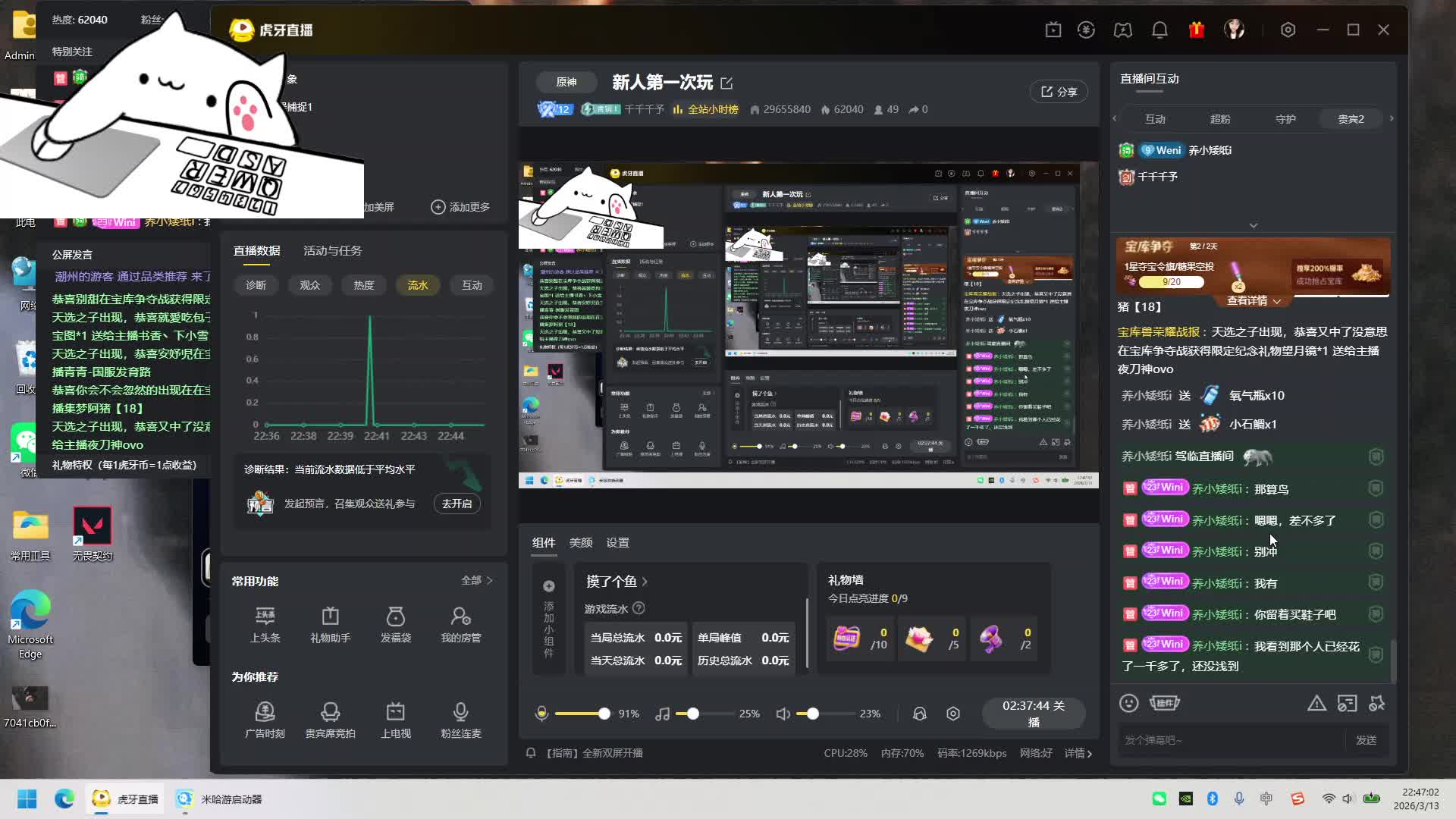Toggle the music audio icon
1456x819 pixels.
662,714
